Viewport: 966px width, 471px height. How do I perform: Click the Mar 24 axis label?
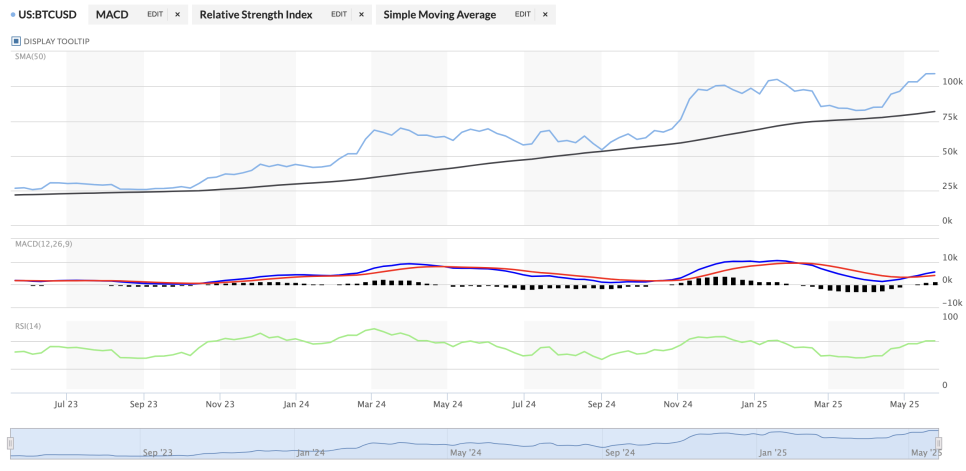click(371, 405)
